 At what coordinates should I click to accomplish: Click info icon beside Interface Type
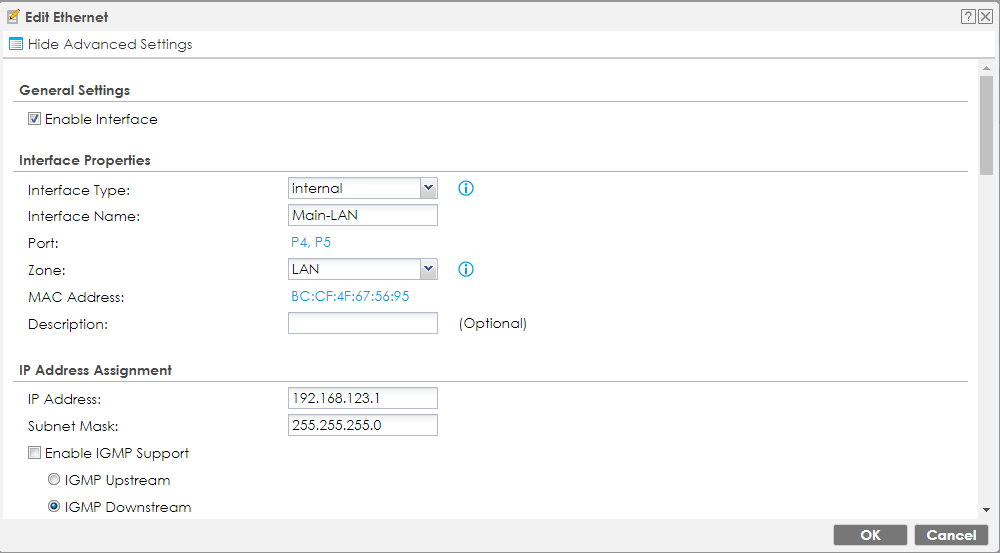tap(465, 188)
